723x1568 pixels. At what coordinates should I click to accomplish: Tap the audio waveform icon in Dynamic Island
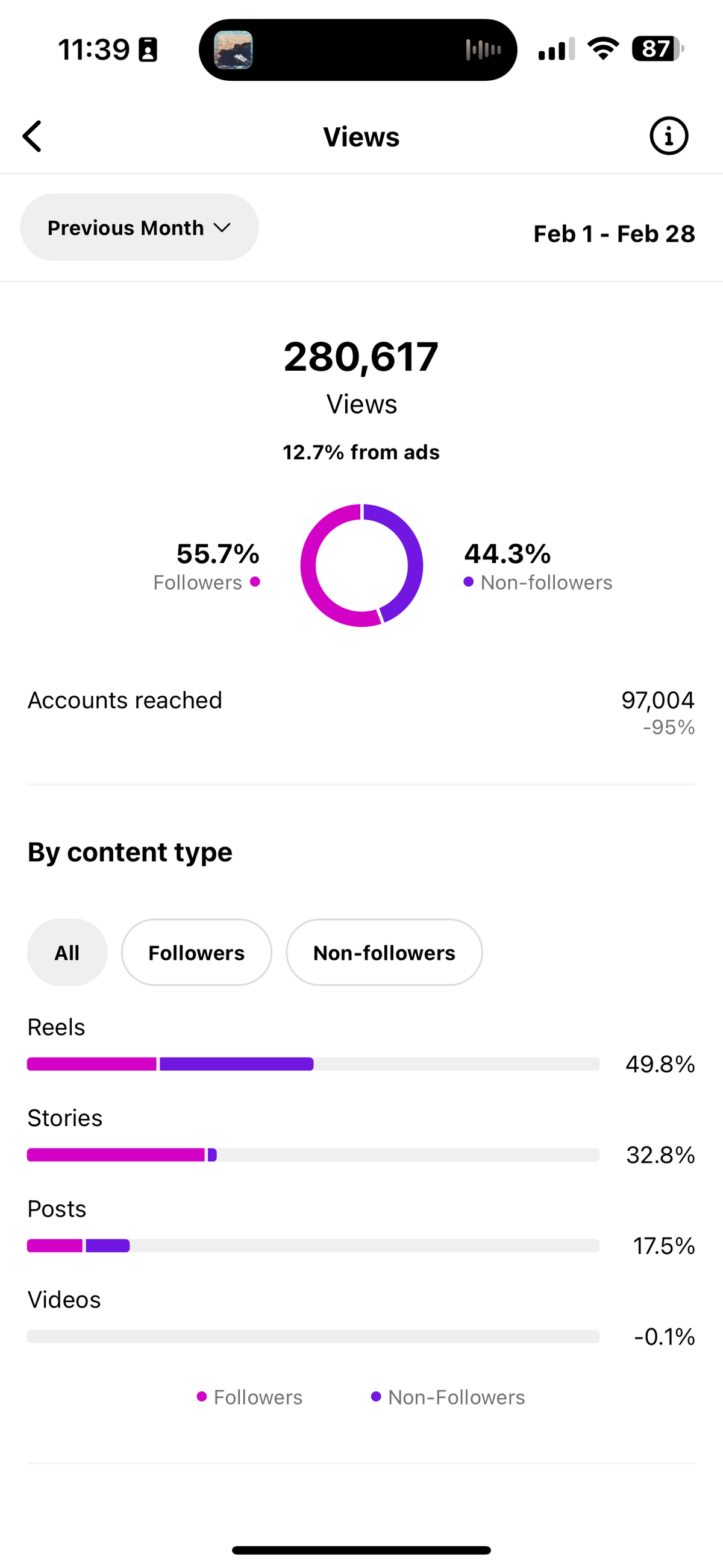pos(483,49)
